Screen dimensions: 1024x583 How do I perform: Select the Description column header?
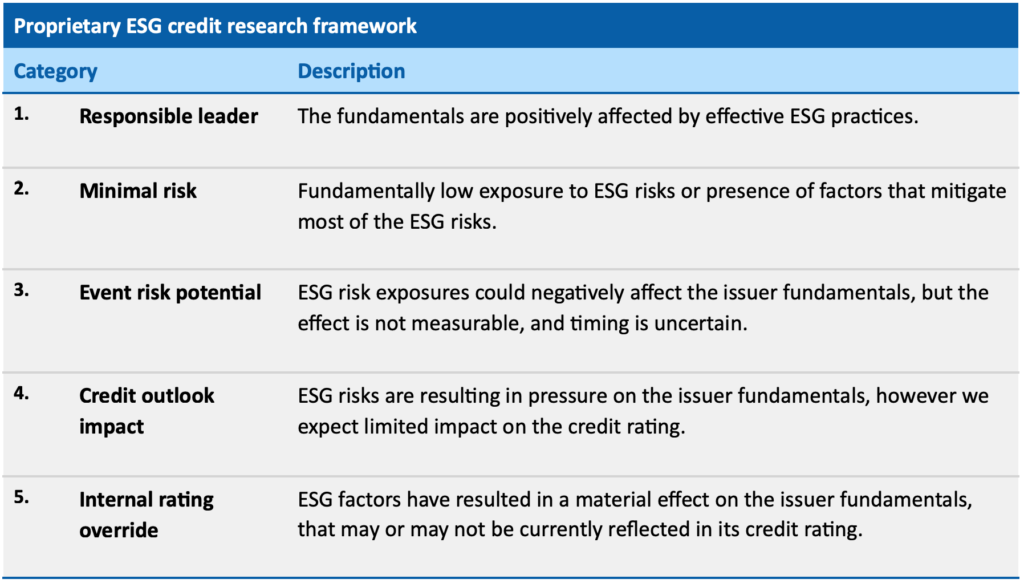pyautogui.click(x=351, y=71)
